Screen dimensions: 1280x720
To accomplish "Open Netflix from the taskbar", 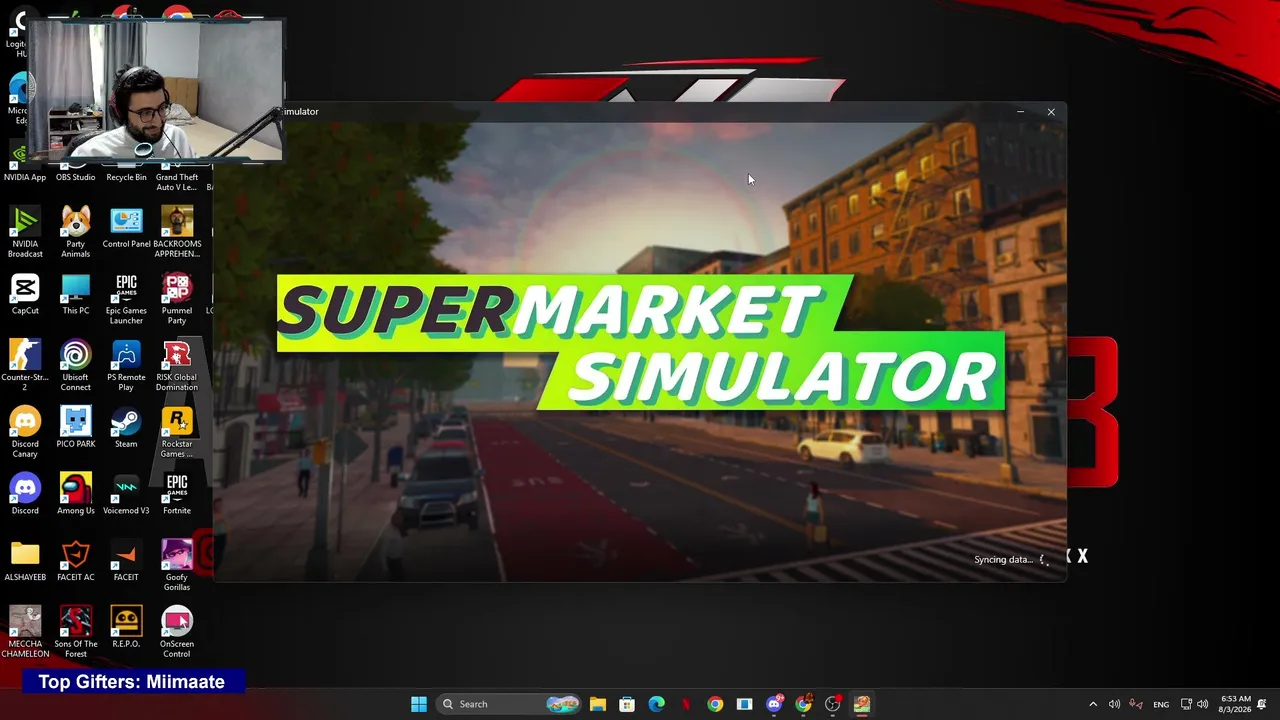I will [686, 704].
